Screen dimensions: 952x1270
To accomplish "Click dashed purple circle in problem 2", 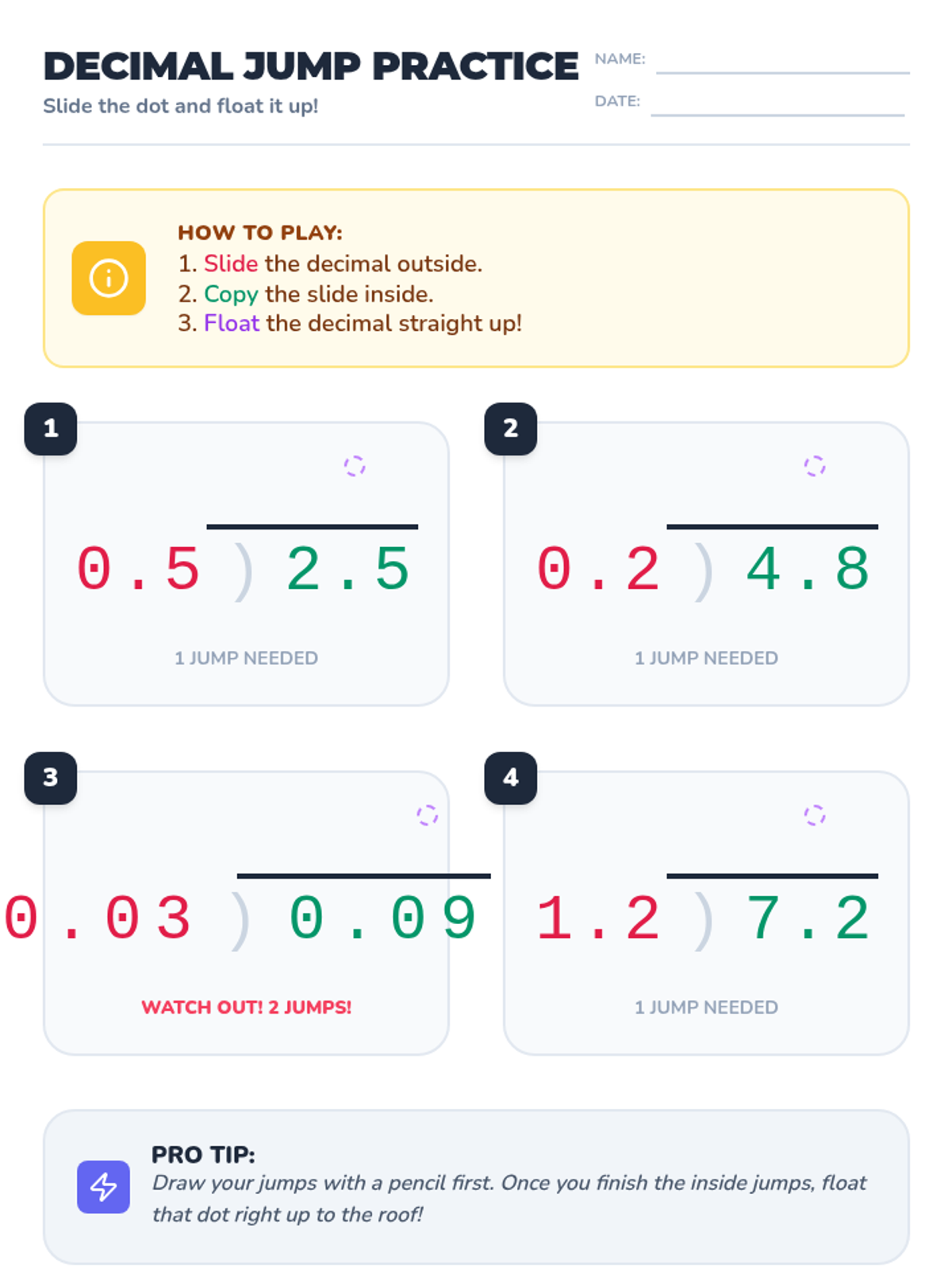I will [814, 466].
